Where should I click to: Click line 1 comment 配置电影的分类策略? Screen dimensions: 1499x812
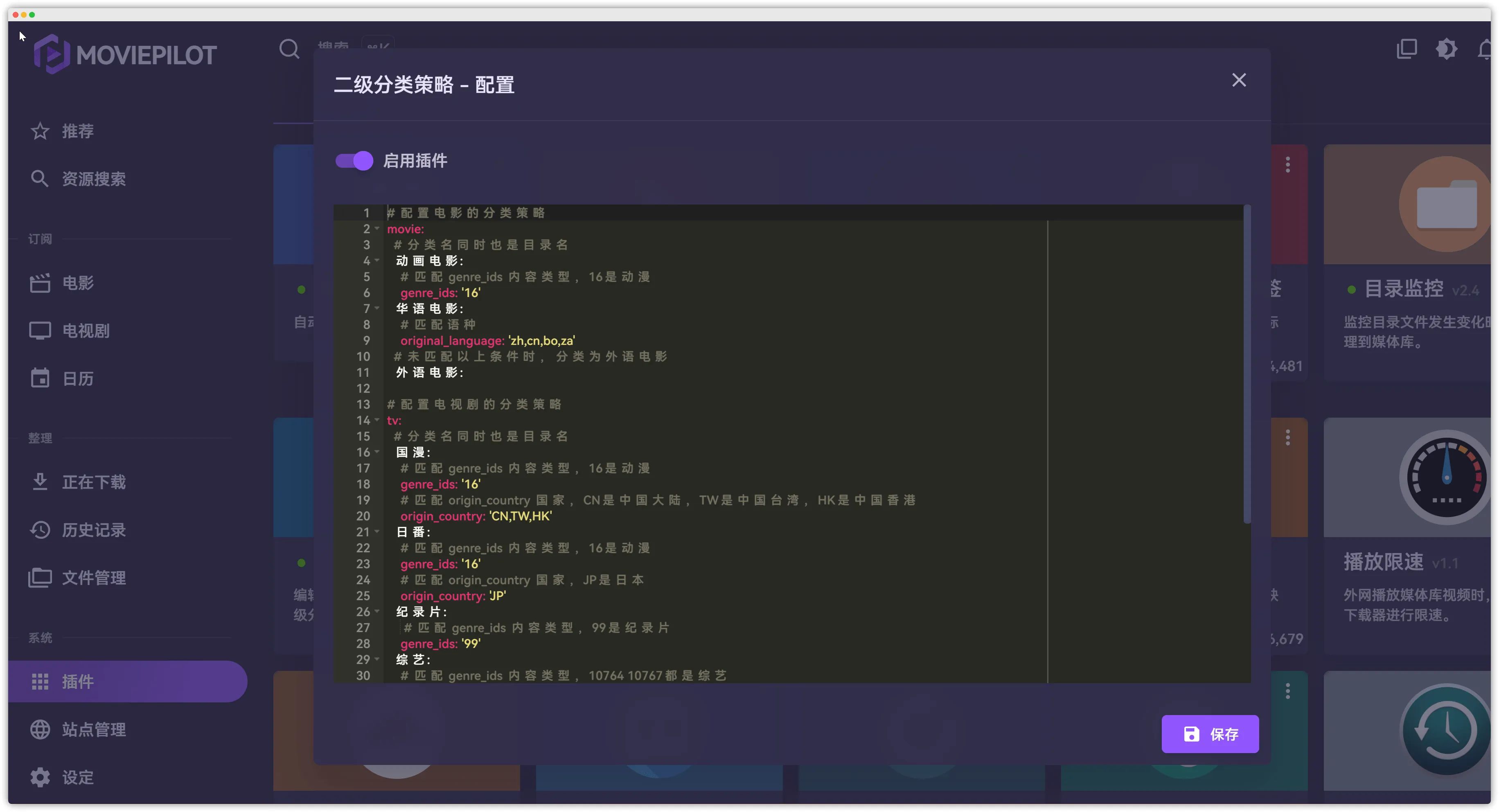tap(466, 213)
